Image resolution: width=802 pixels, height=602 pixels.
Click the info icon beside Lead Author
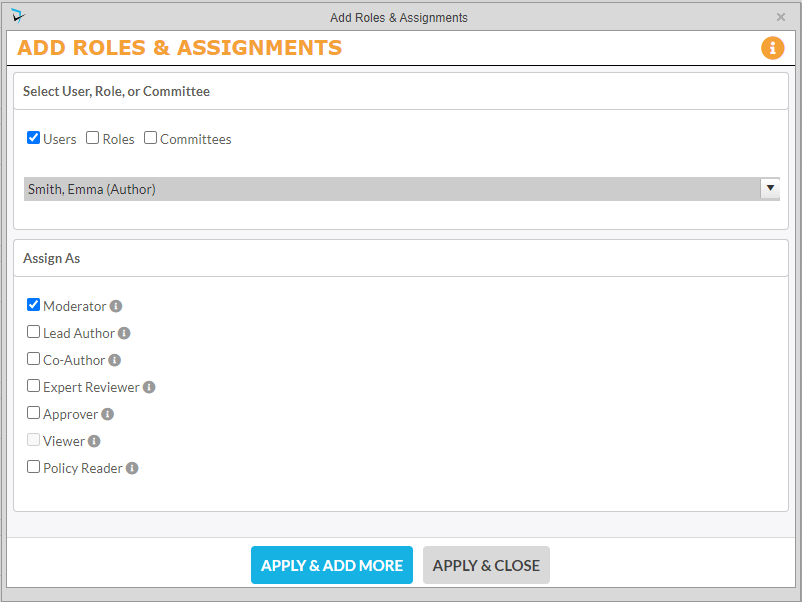click(x=124, y=333)
